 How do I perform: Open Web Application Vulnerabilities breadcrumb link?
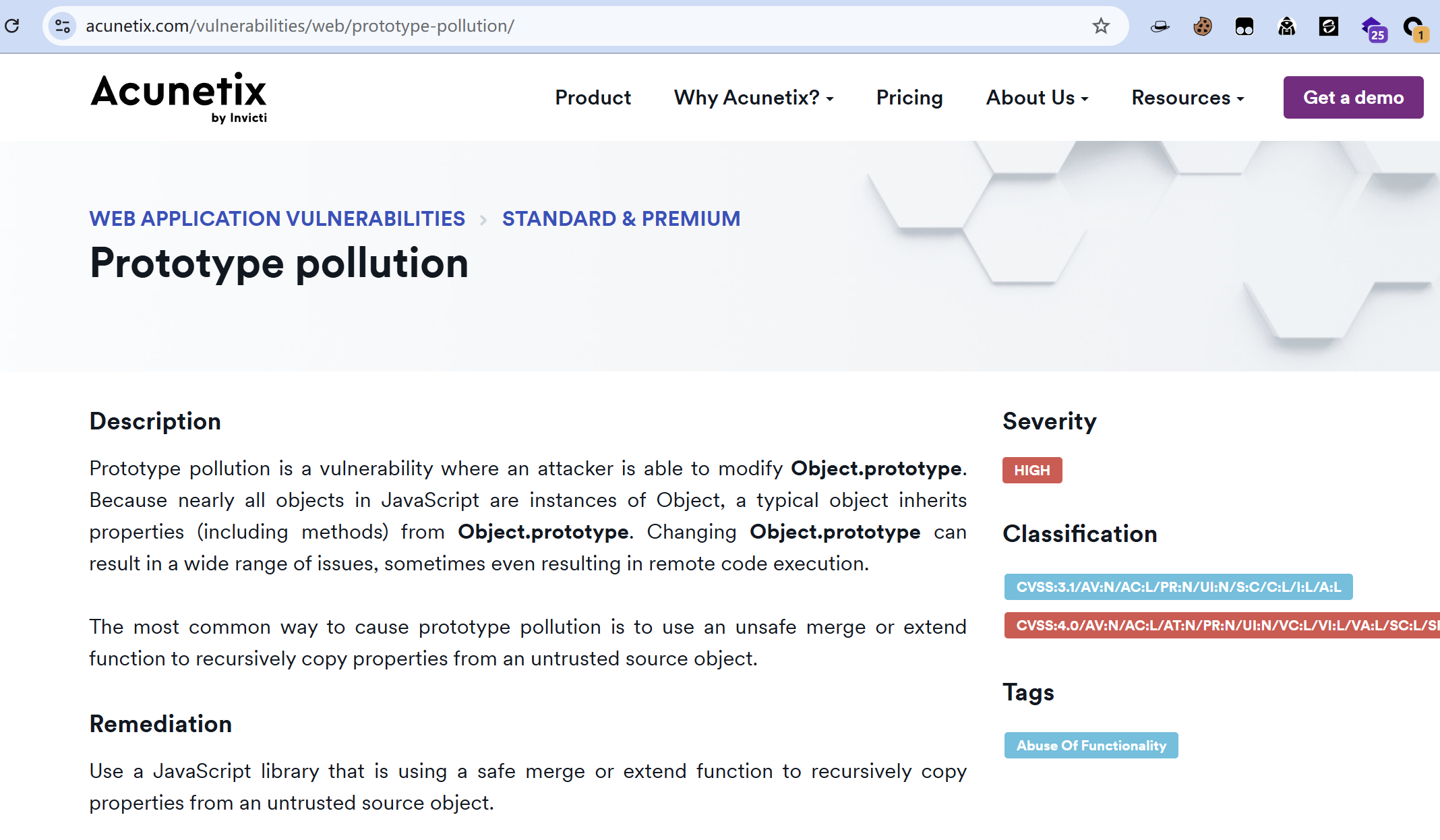(x=277, y=218)
